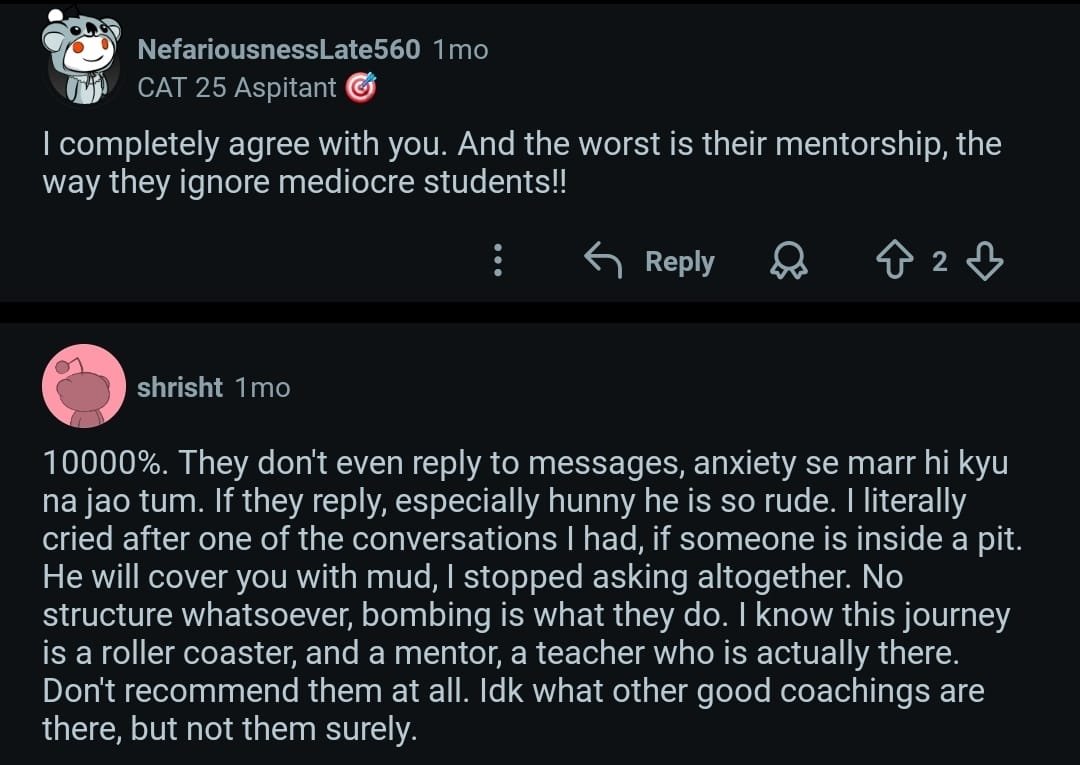Click the vote count number 2

pyautogui.click(x=939, y=262)
